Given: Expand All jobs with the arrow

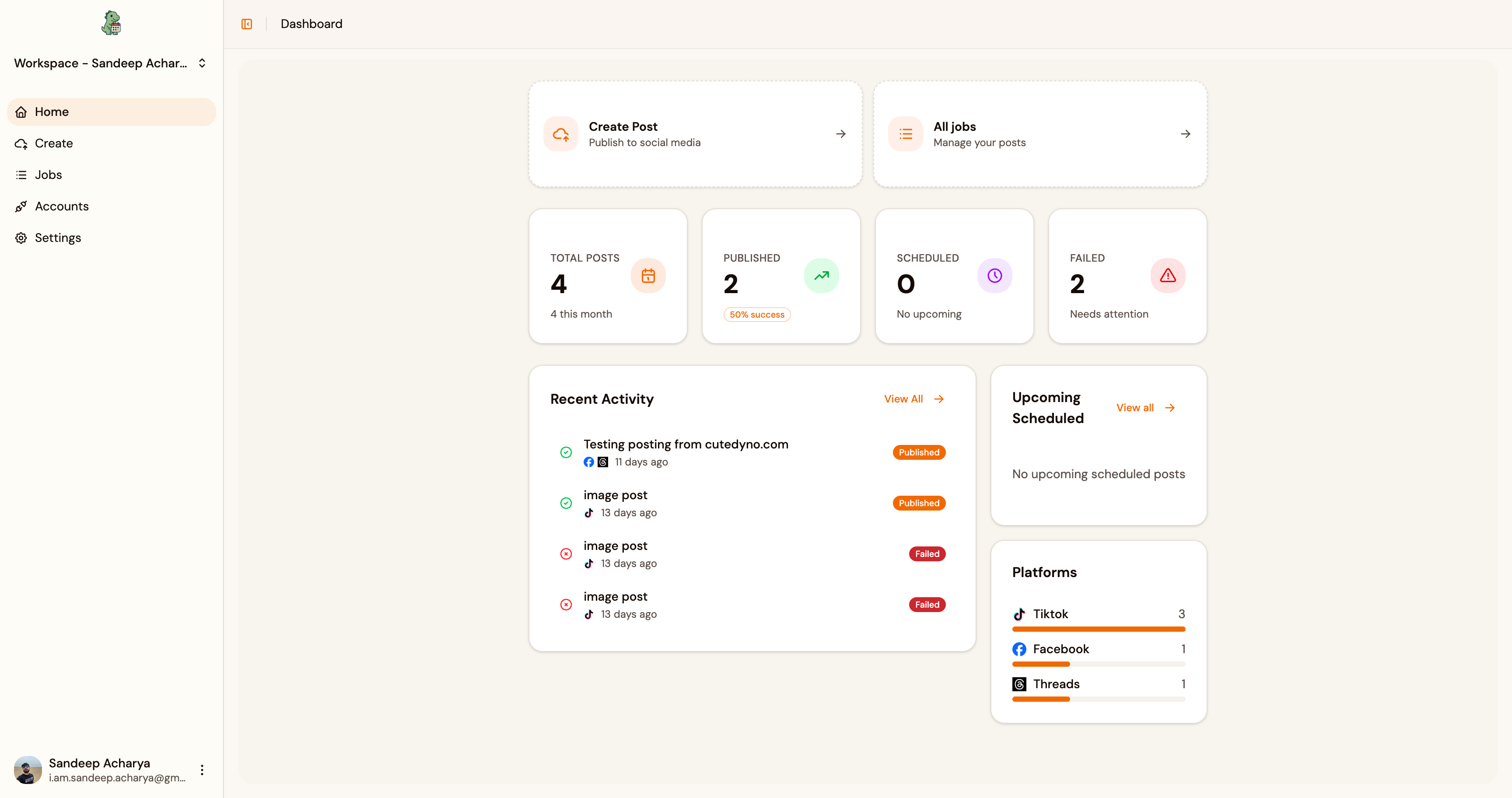Looking at the screenshot, I should pyautogui.click(x=1185, y=134).
